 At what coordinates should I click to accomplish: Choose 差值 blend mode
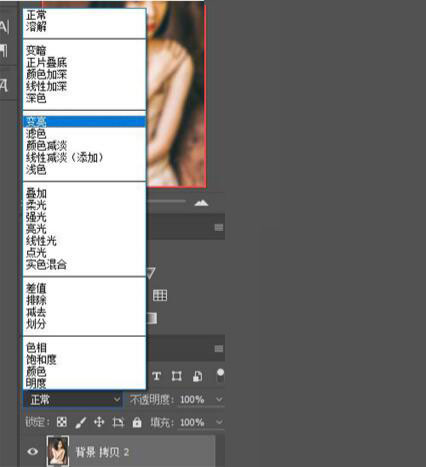pyautogui.click(x=84, y=288)
